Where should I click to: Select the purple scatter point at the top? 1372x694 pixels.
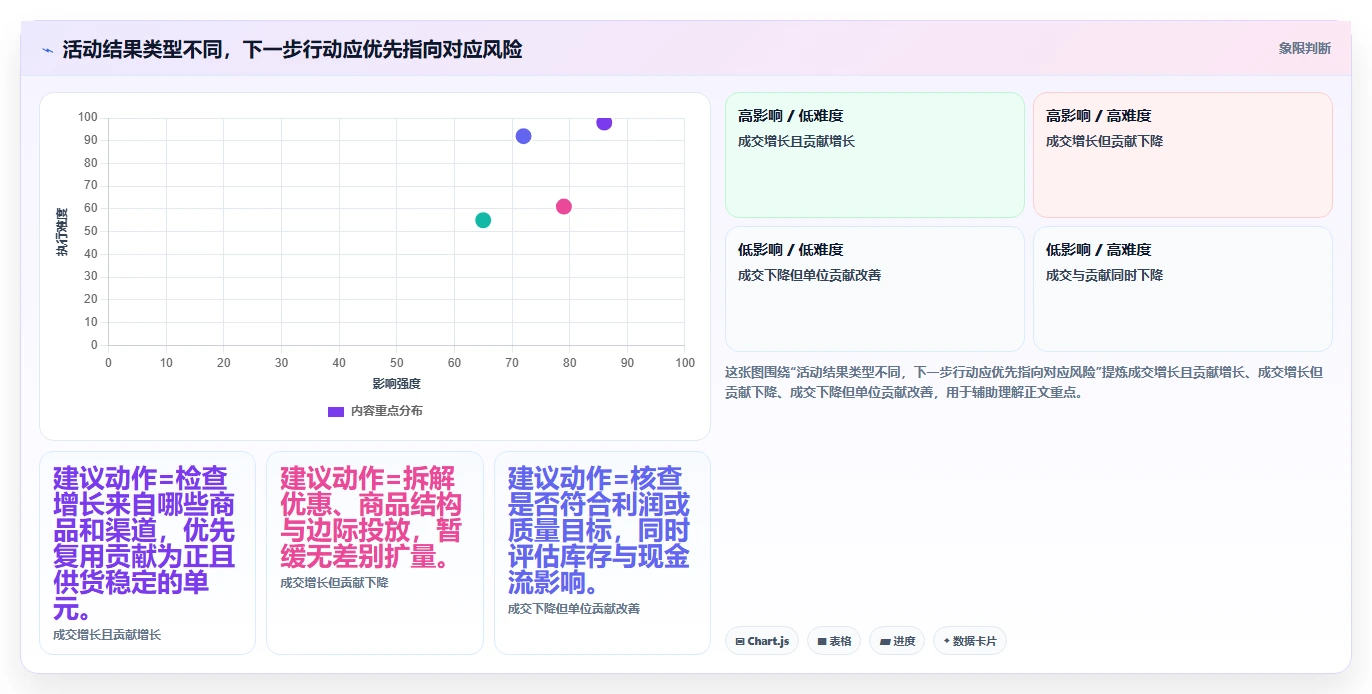pyautogui.click(x=604, y=122)
